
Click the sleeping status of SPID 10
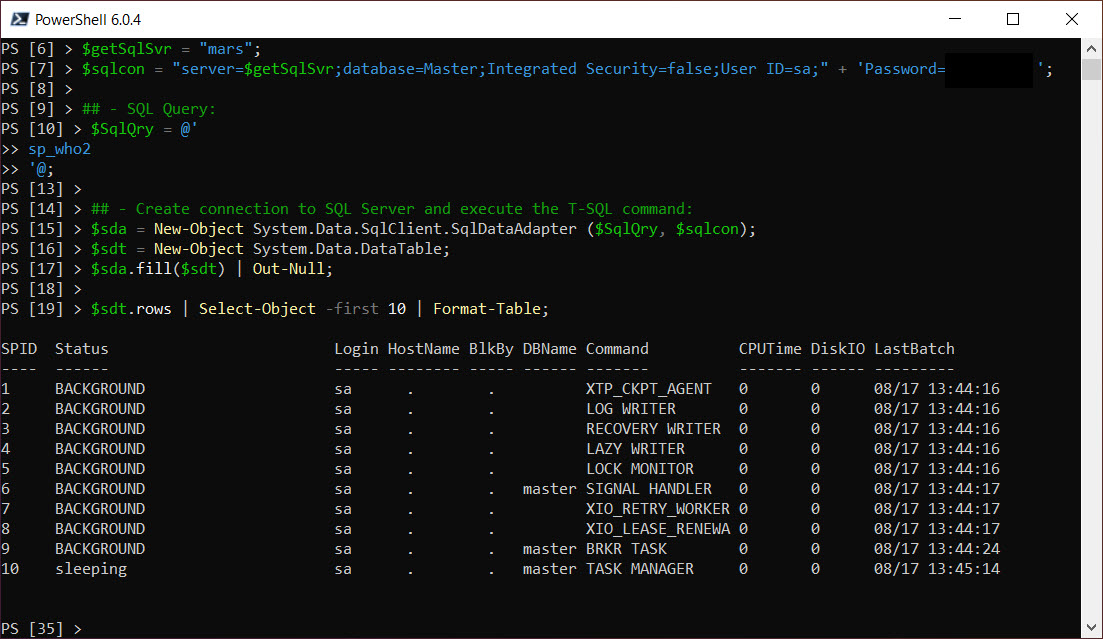[91, 568]
